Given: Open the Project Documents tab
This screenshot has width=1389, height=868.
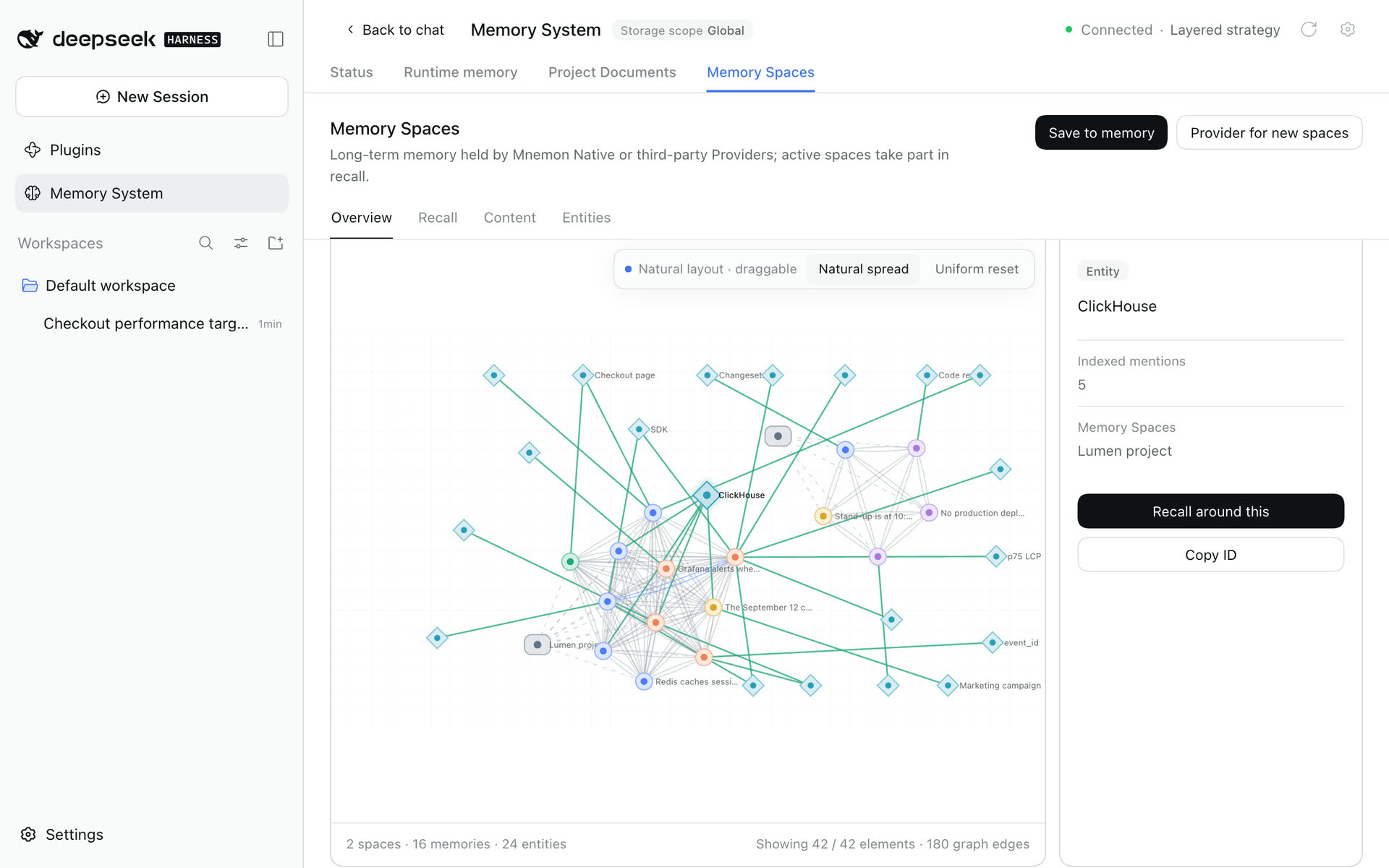Looking at the screenshot, I should pyautogui.click(x=612, y=72).
